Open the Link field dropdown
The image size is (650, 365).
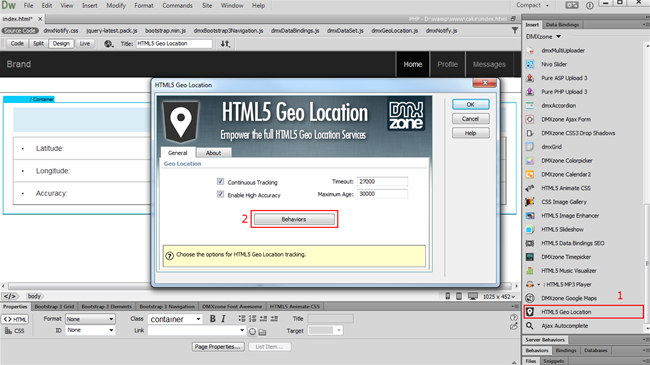(196, 331)
